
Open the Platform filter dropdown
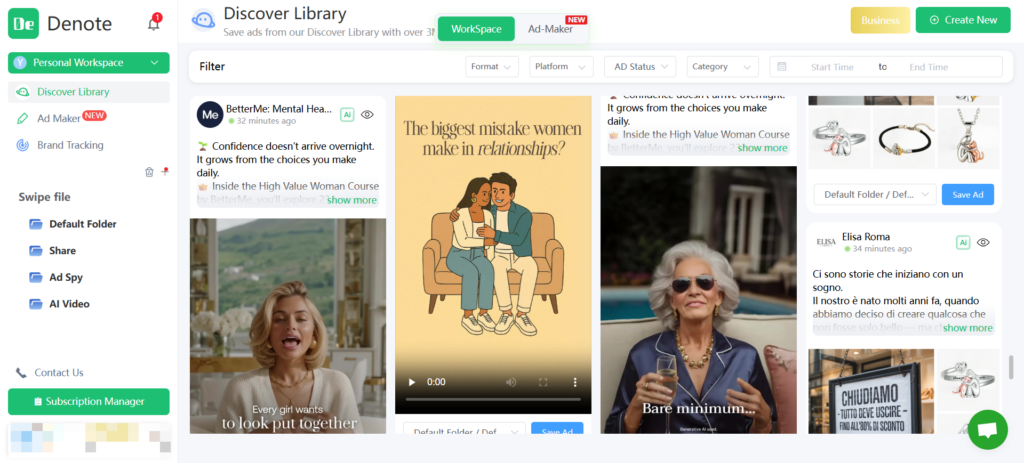(562, 67)
